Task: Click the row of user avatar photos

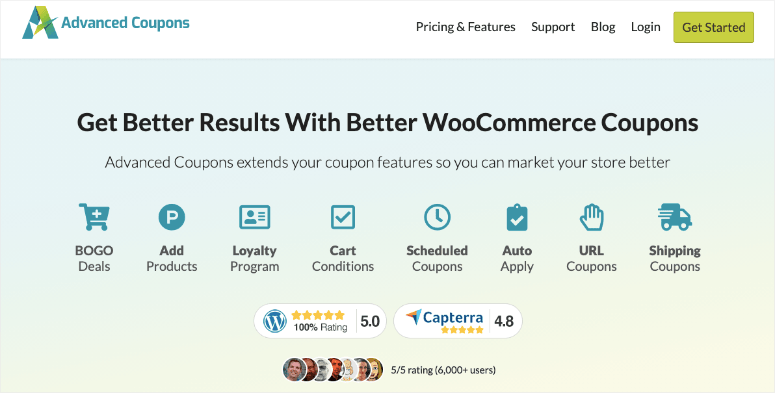Action: (333, 370)
